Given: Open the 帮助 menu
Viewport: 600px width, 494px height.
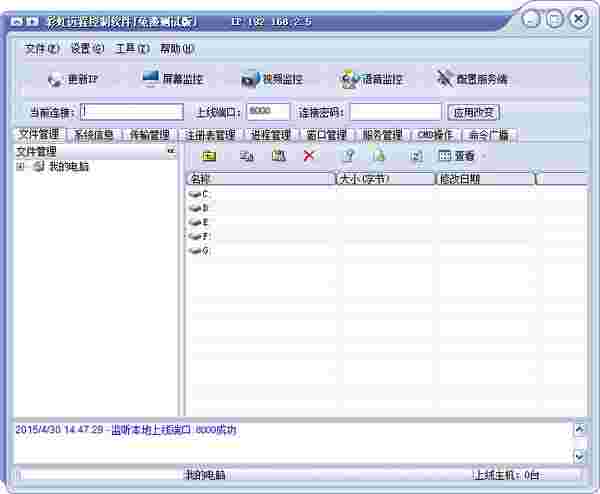Looking at the screenshot, I should 177,49.
